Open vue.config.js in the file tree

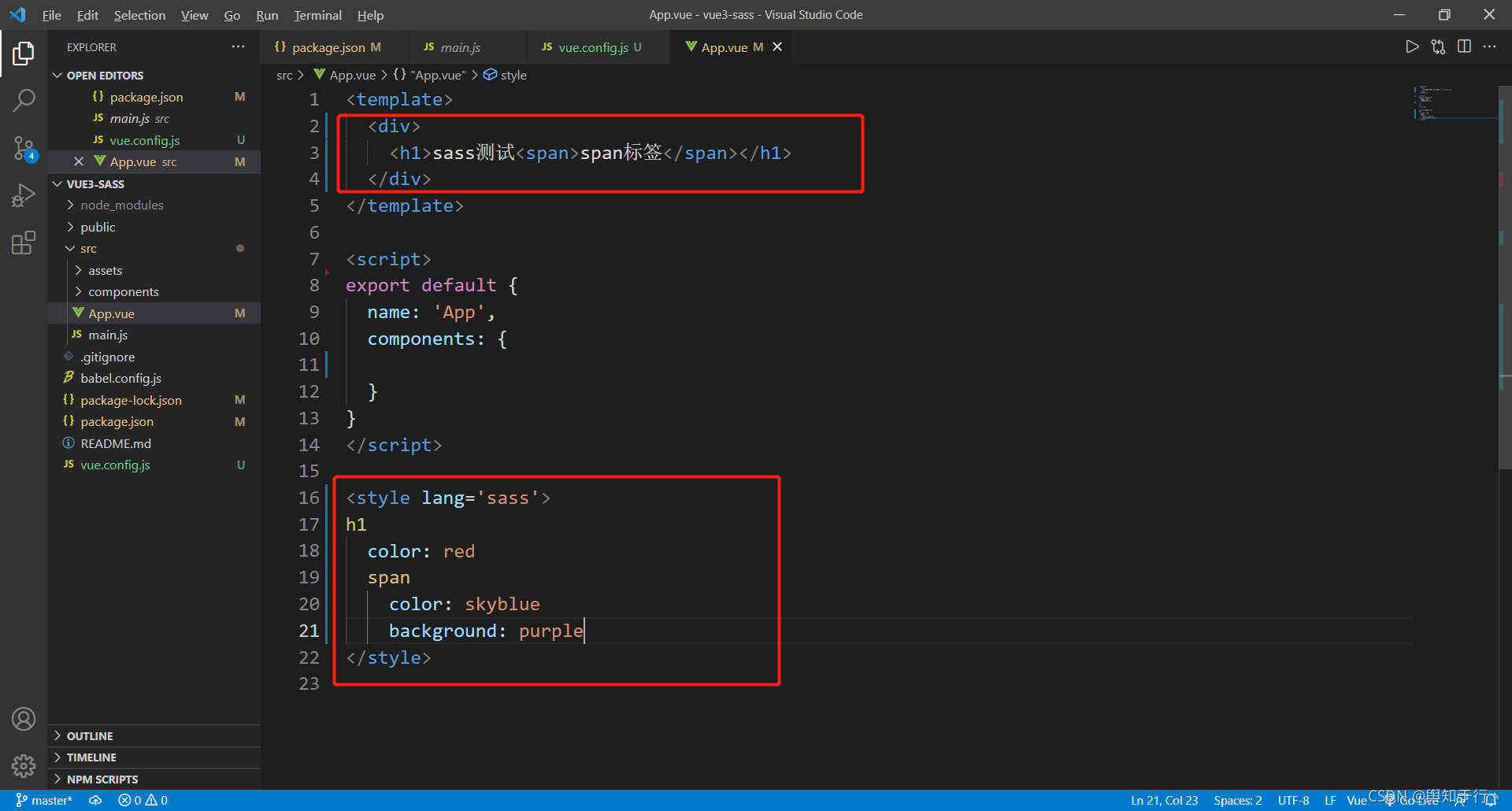coord(154,465)
